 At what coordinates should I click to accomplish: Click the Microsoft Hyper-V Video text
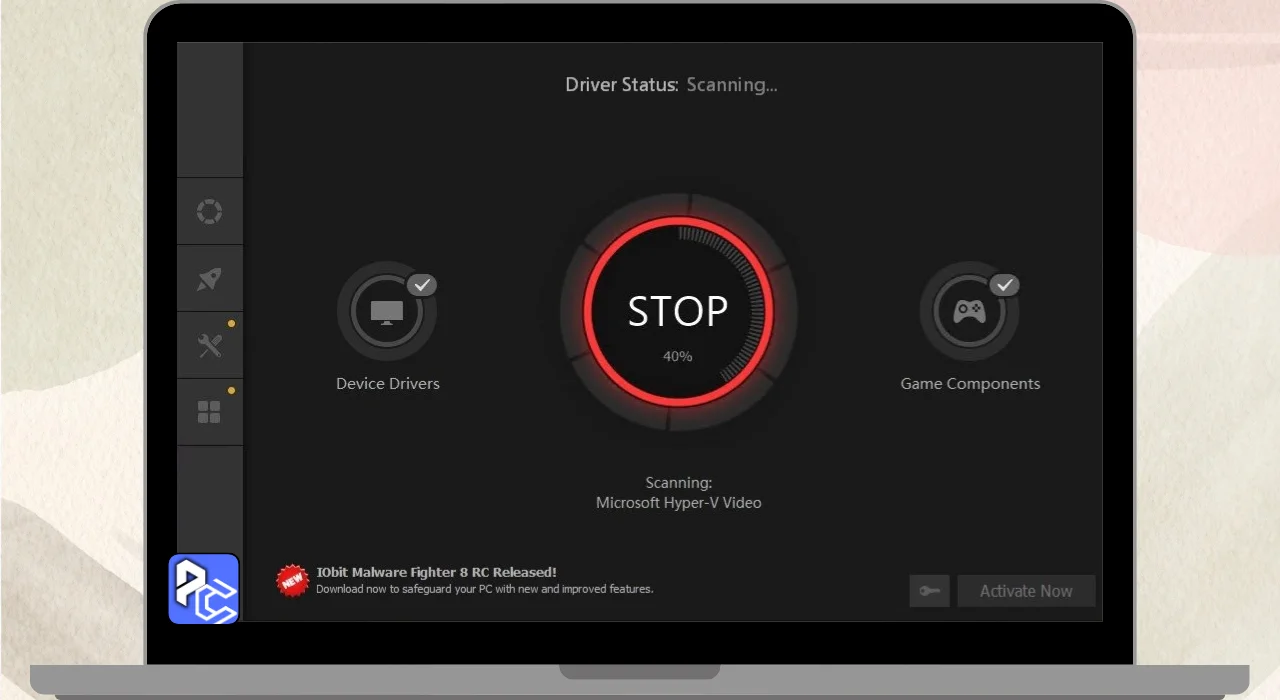(679, 503)
